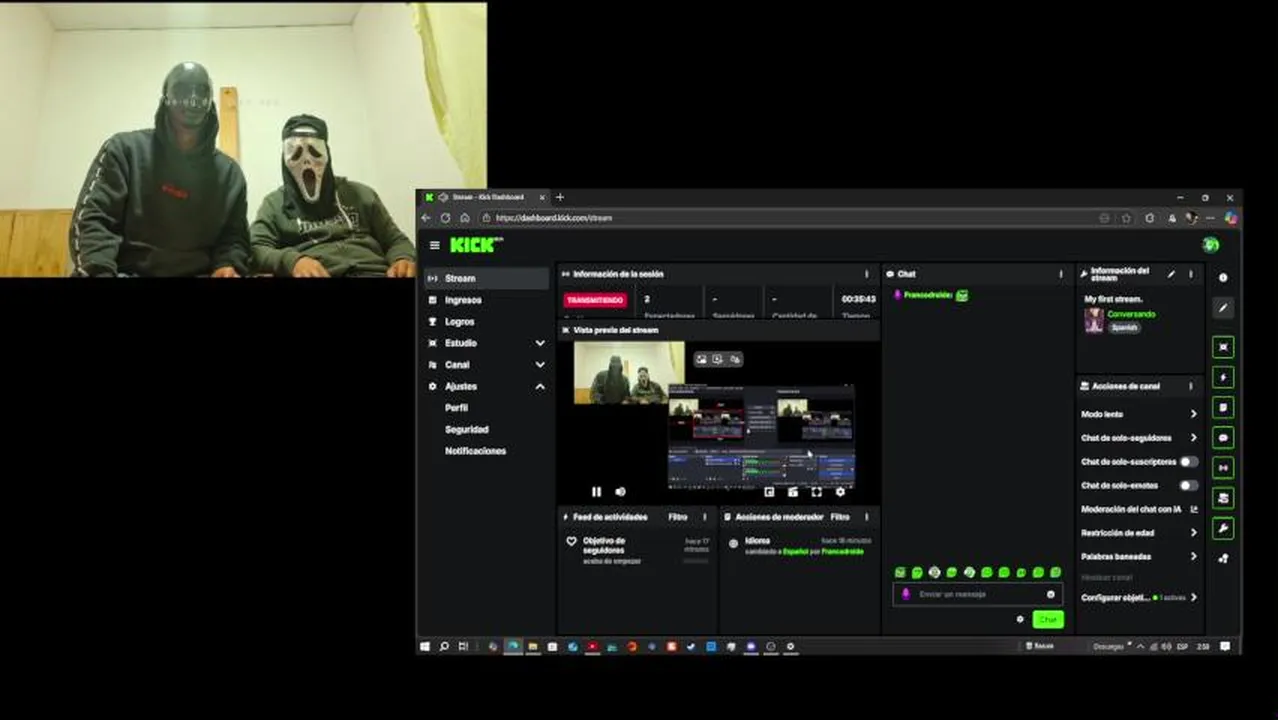The width and height of the screenshot is (1278, 720).
Task: Focus the Enviar un mensaje chat input
Action: pos(976,594)
